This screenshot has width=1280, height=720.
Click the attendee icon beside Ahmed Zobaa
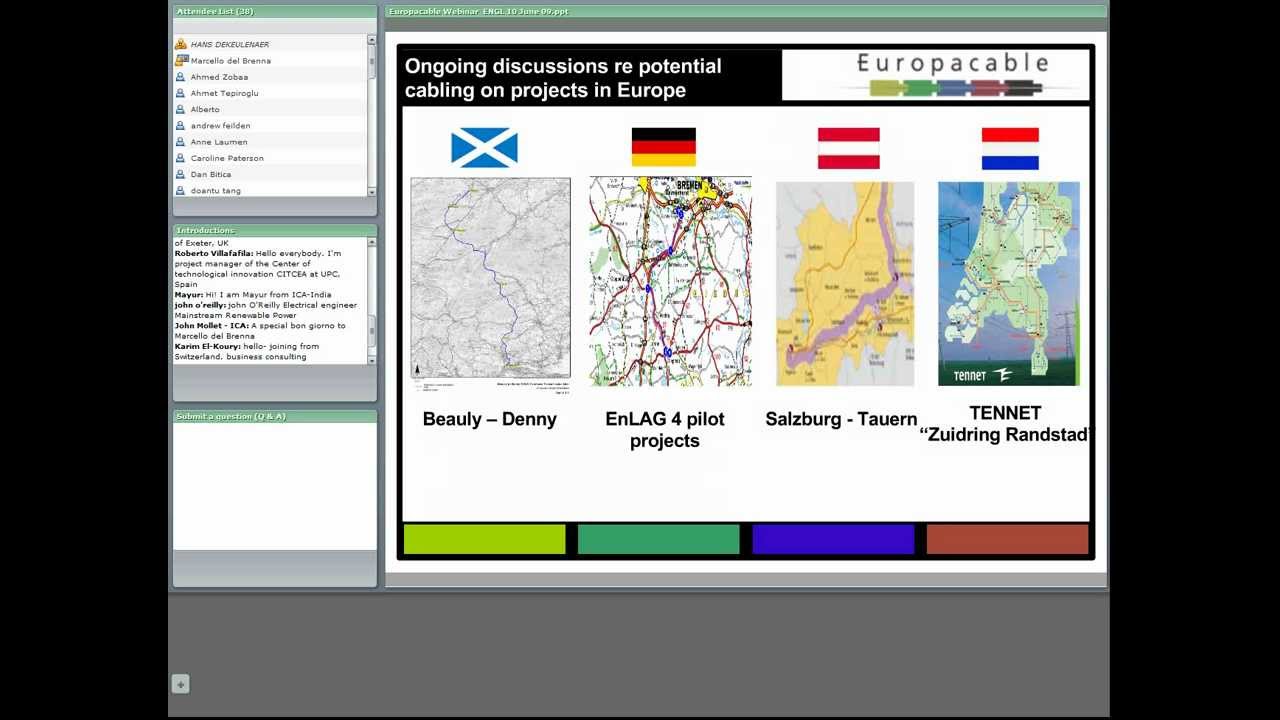click(x=181, y=77)
